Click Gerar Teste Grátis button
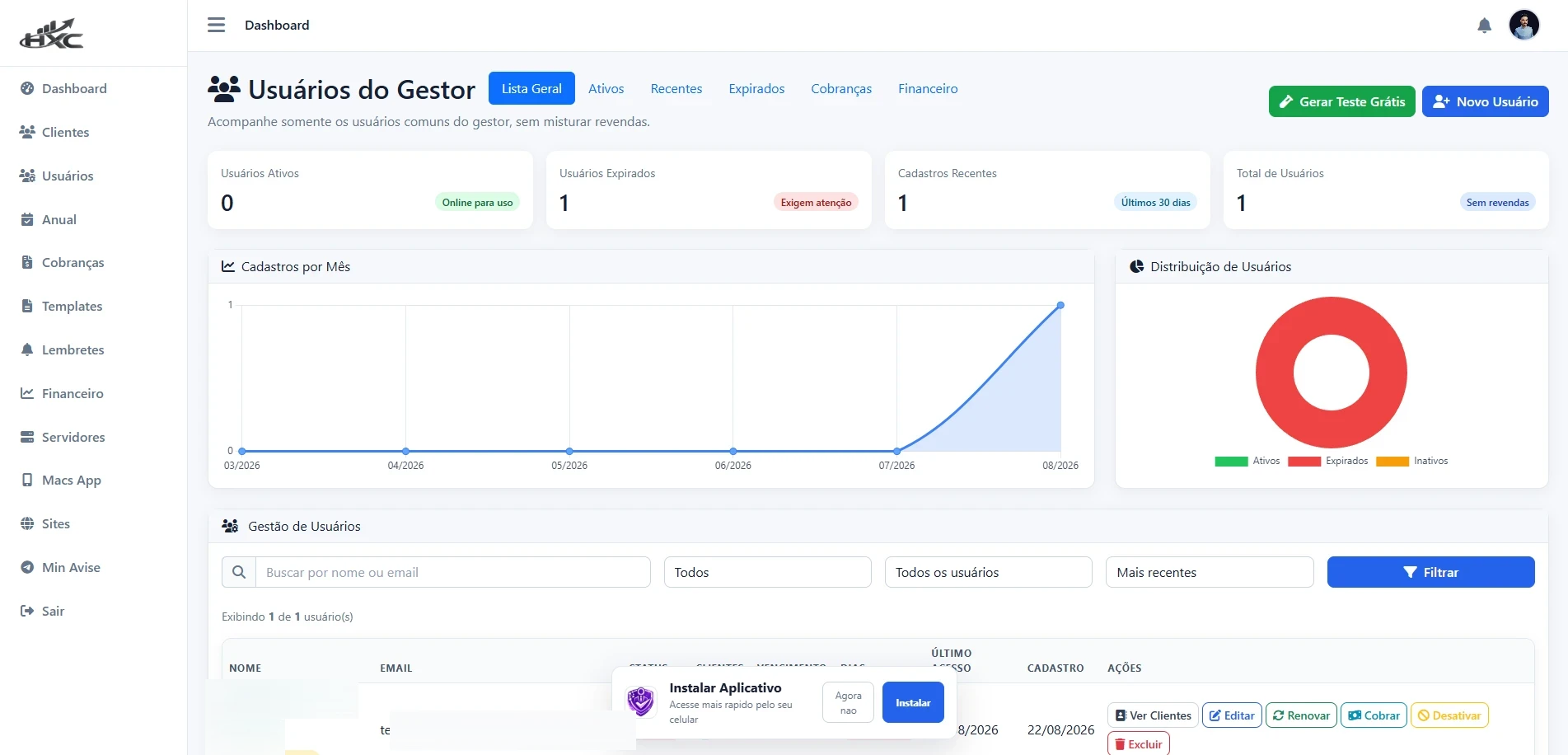The height and width of the screenshot is (755, 1568). 1342,101
